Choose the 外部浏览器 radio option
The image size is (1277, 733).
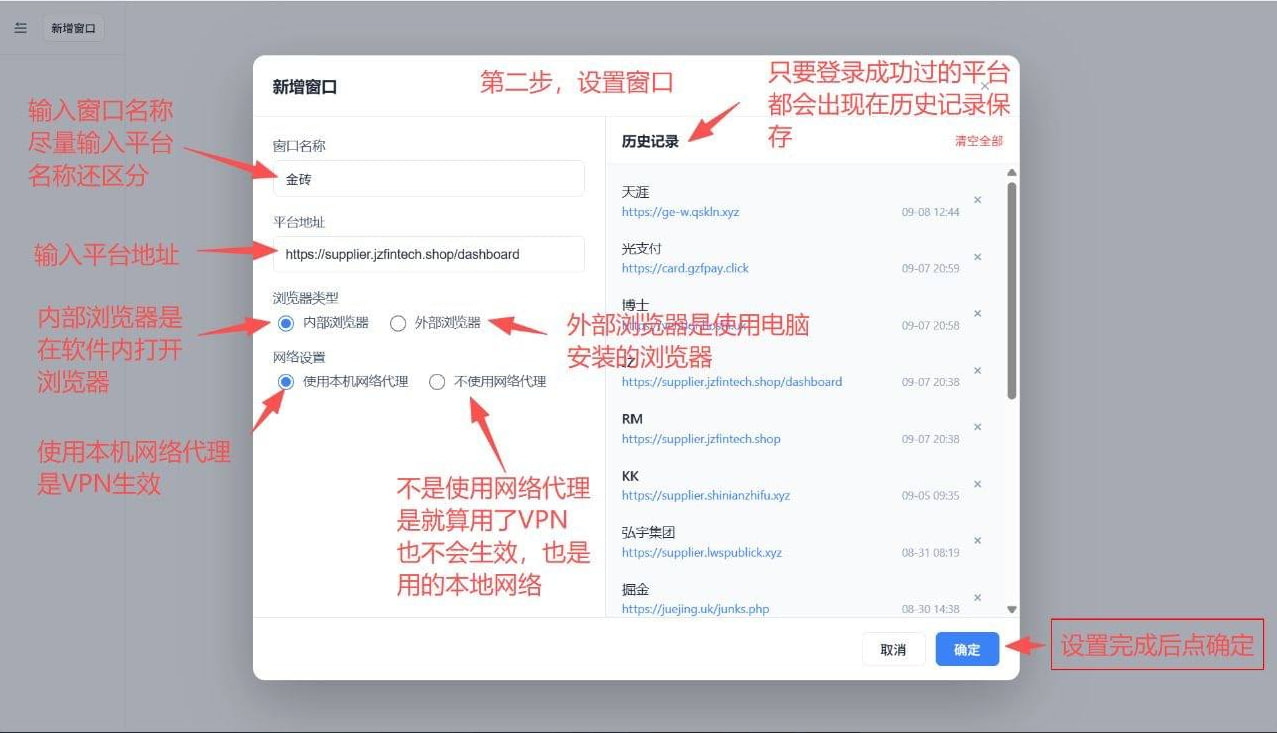398,323
